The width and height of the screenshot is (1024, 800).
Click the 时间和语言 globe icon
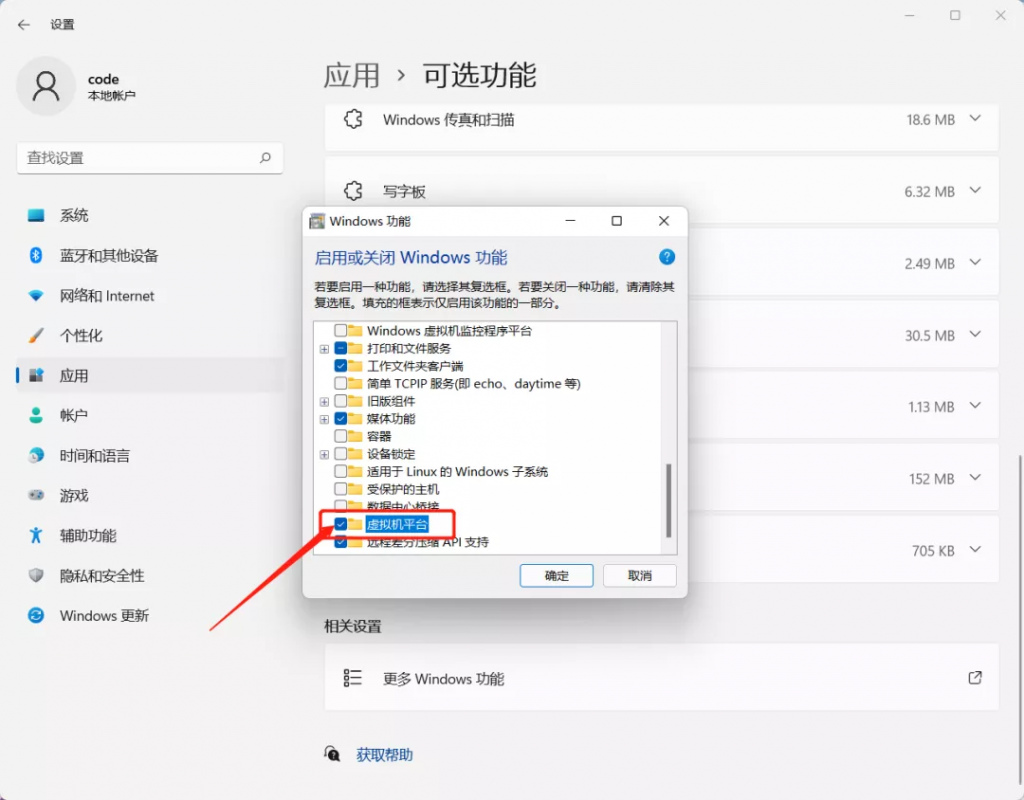(x=36, y=455)
